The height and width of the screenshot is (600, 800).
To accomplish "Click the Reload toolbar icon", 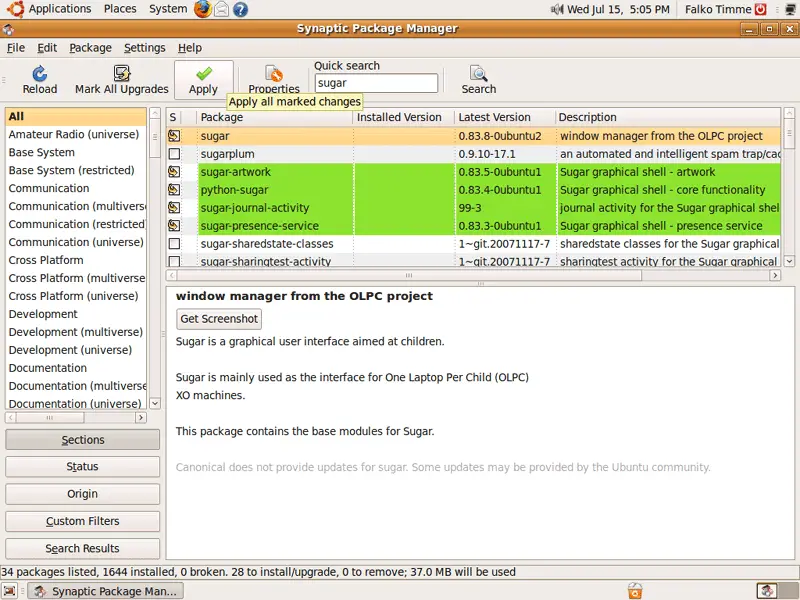I will pyautogui.click(x=39, y=74).
